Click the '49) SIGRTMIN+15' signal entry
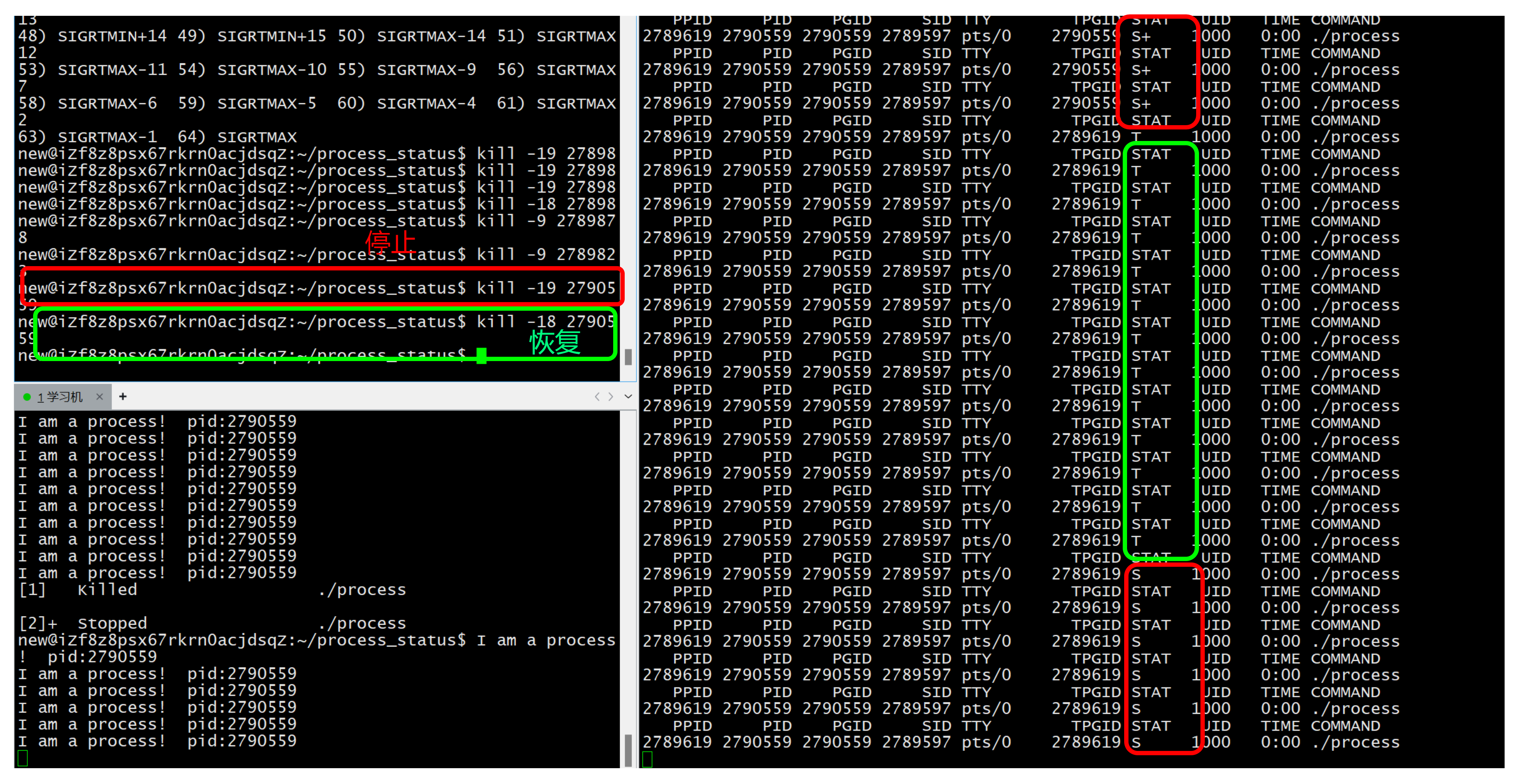This screenshot has width=1520, height=784. tap(252, 36)
